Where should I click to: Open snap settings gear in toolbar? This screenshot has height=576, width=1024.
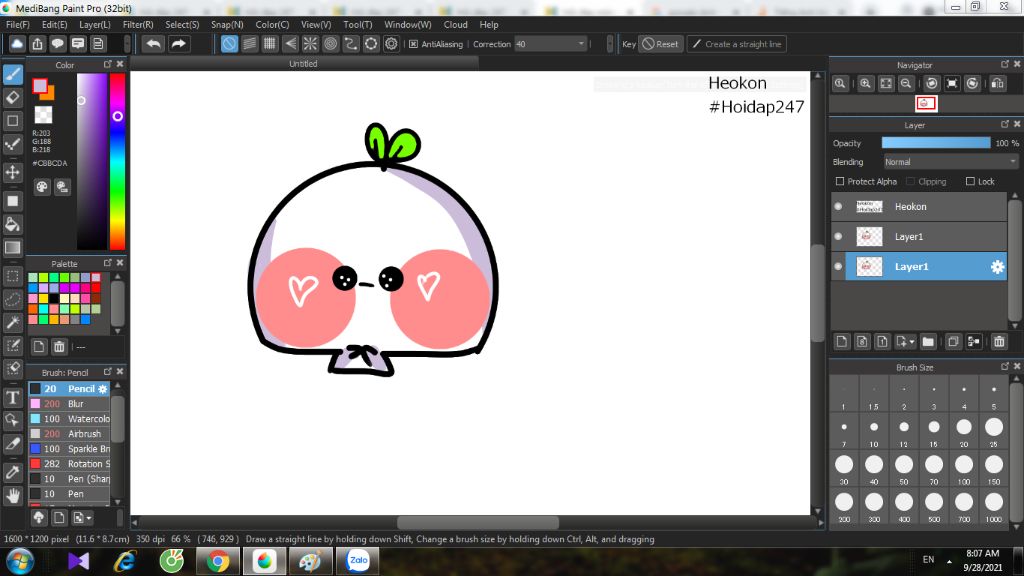pyautogui.click(x=391, y=44)
